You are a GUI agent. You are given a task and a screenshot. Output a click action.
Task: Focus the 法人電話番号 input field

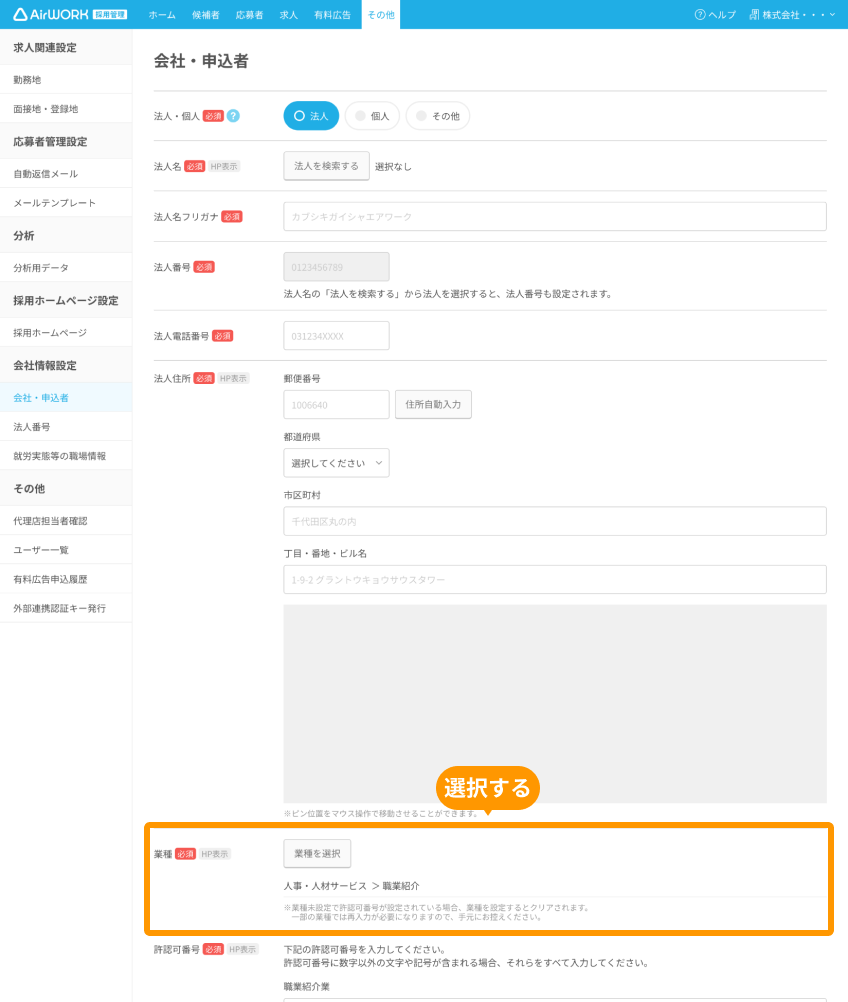[x=336, y=335]
